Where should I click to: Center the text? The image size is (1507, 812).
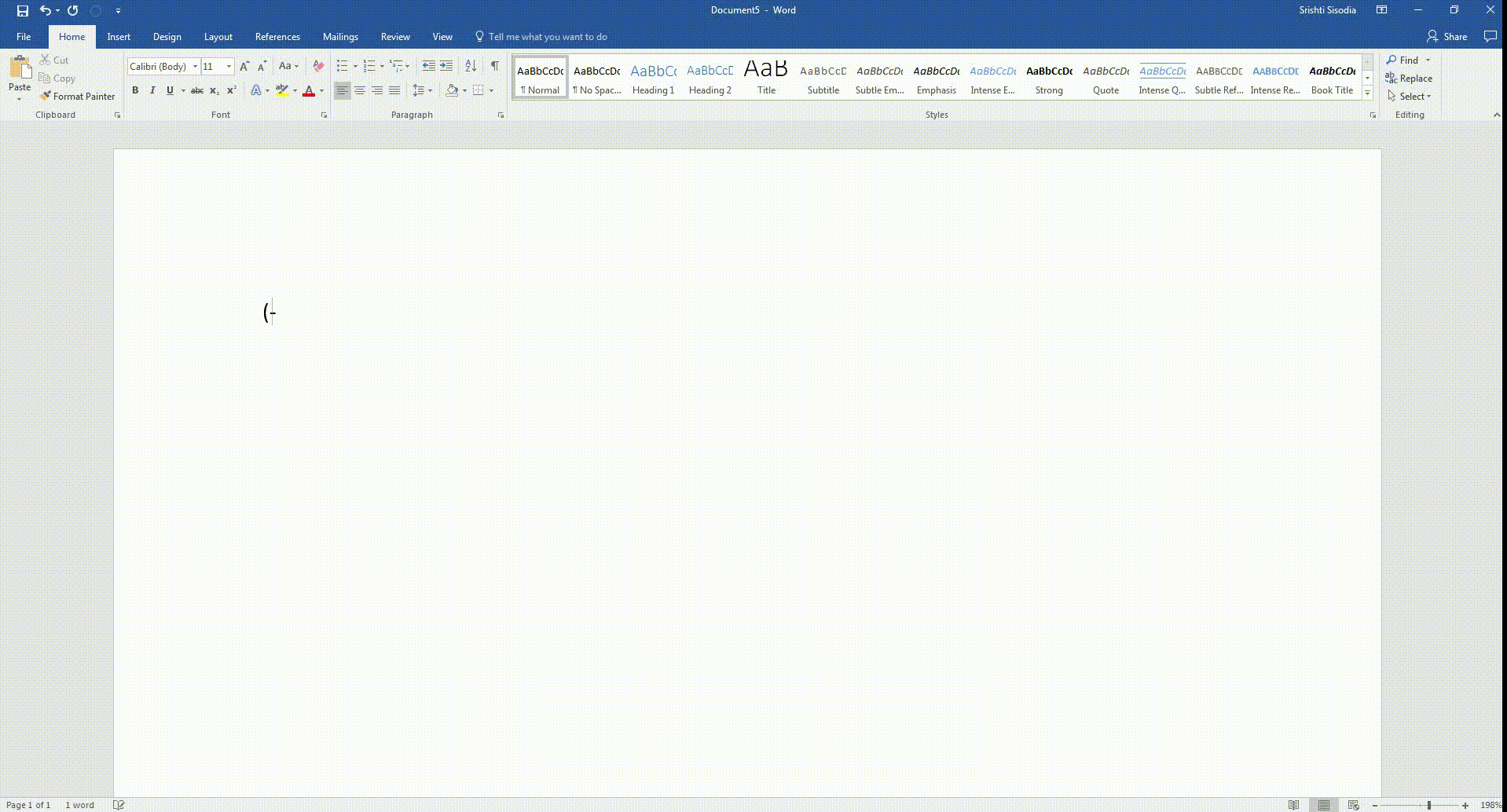click(359, 91)
